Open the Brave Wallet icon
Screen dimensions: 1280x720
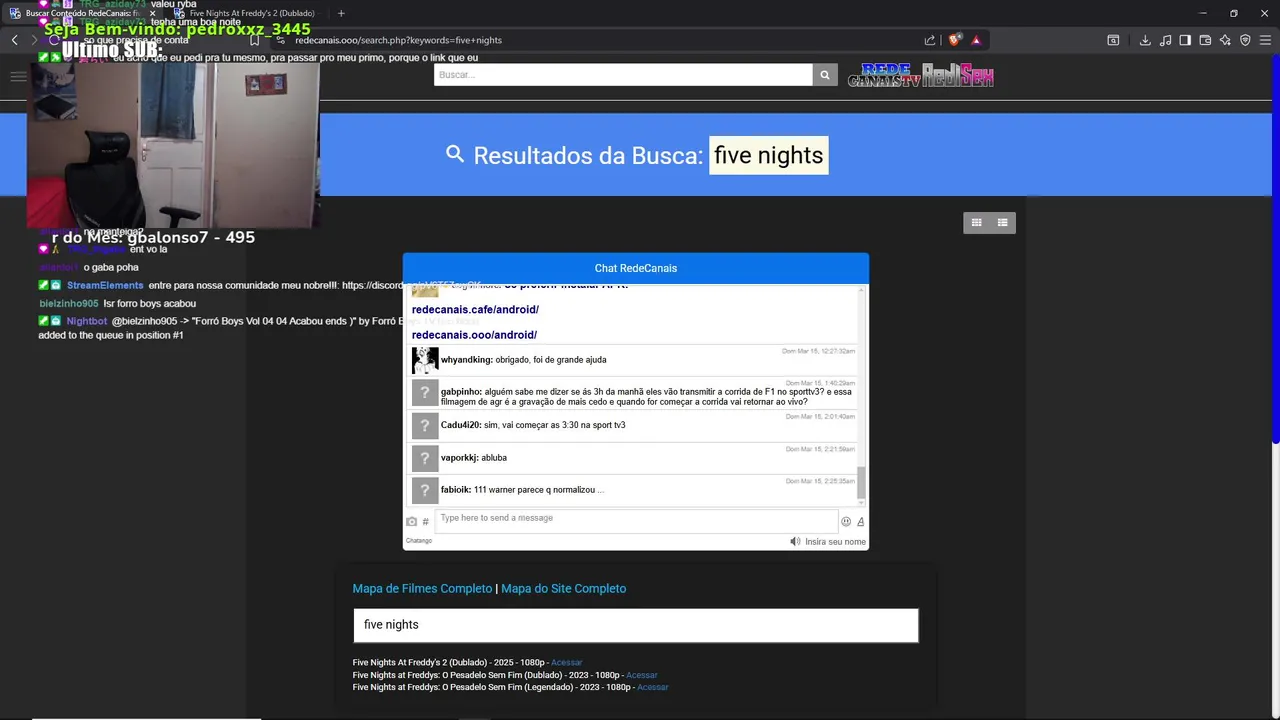pos(1205,40)
